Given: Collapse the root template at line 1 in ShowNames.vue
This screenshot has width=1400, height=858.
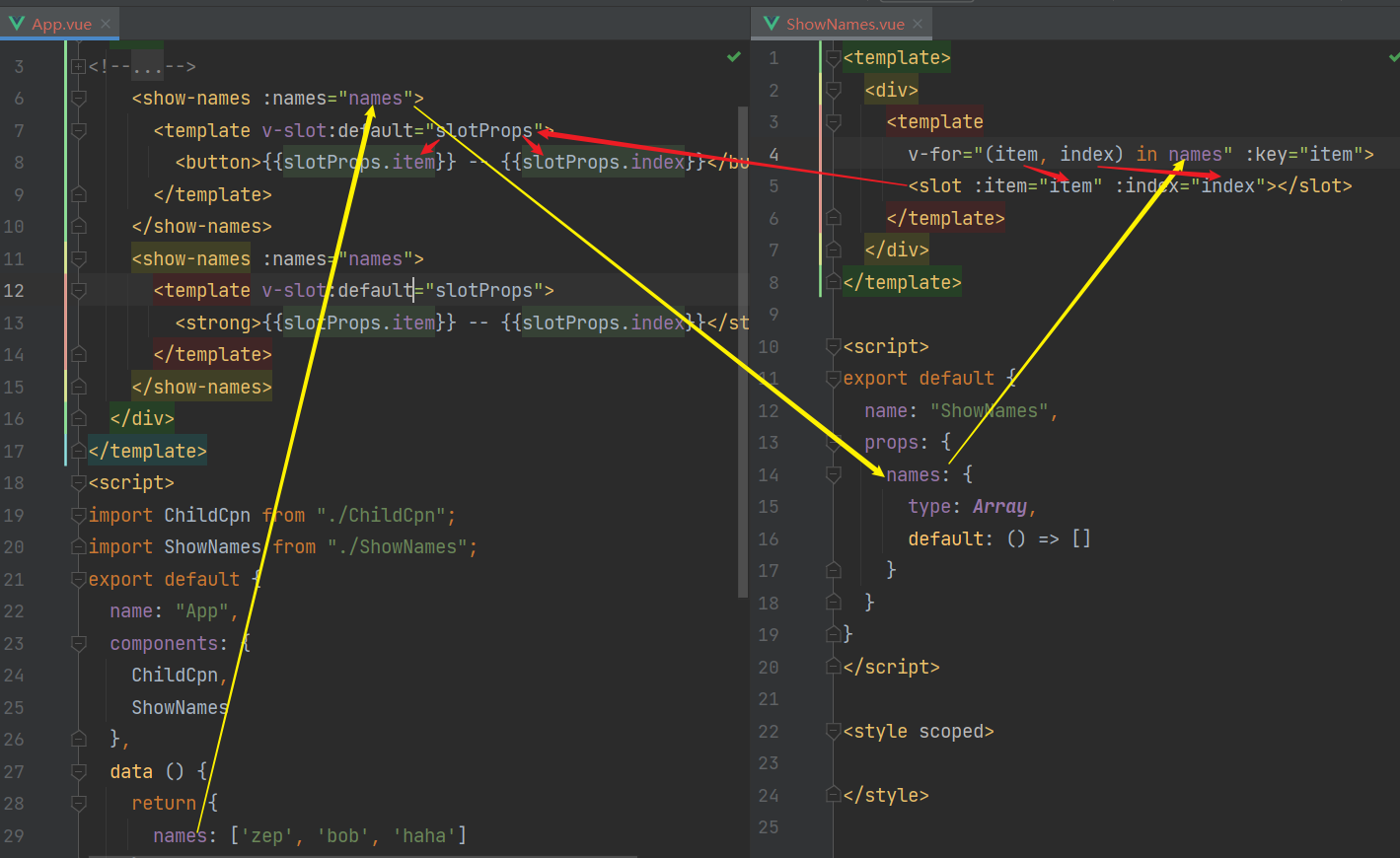Looking at the screenshot, I should (x=833, y=58).
